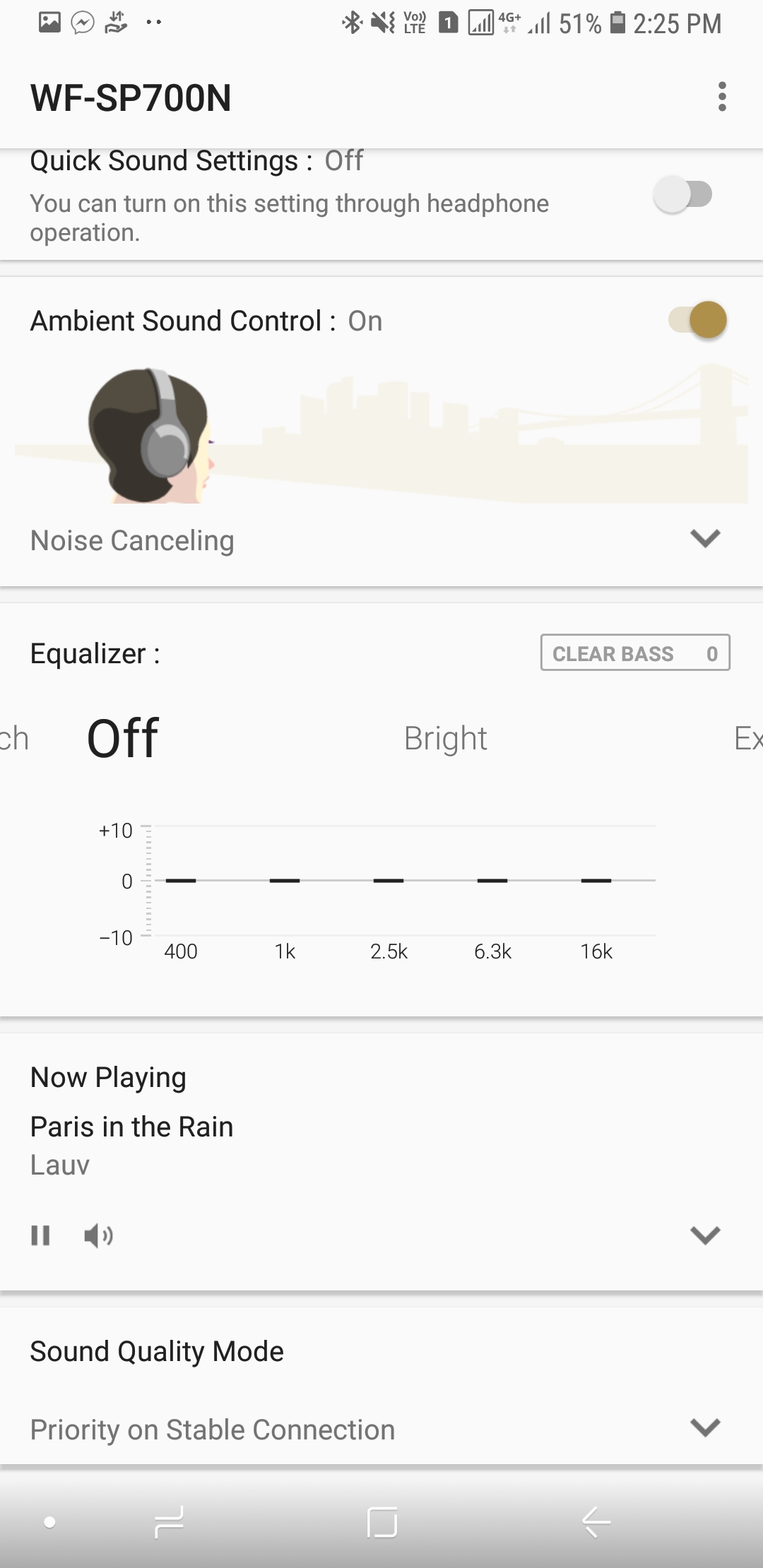Tap the gallery image notification icon
763x1568 pixels.
(49, 23)
